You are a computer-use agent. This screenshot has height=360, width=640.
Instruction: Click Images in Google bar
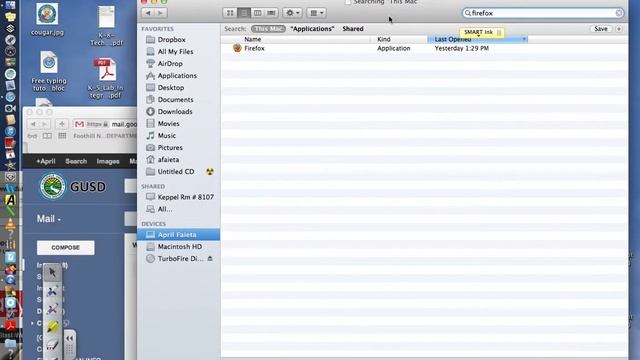pos(108,161)
